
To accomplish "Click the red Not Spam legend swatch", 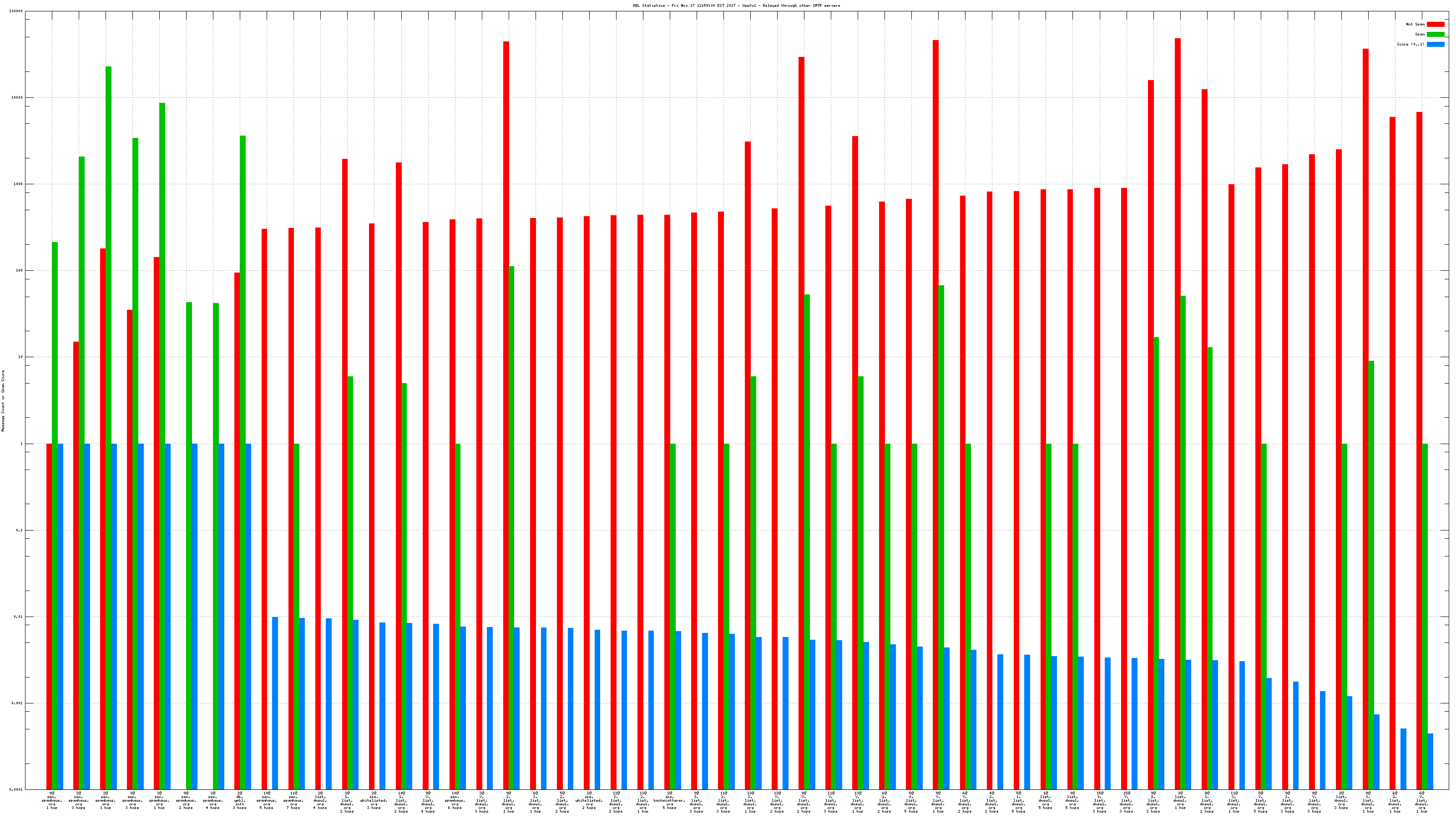I will pyautogui.click(x=1435, y=24).
